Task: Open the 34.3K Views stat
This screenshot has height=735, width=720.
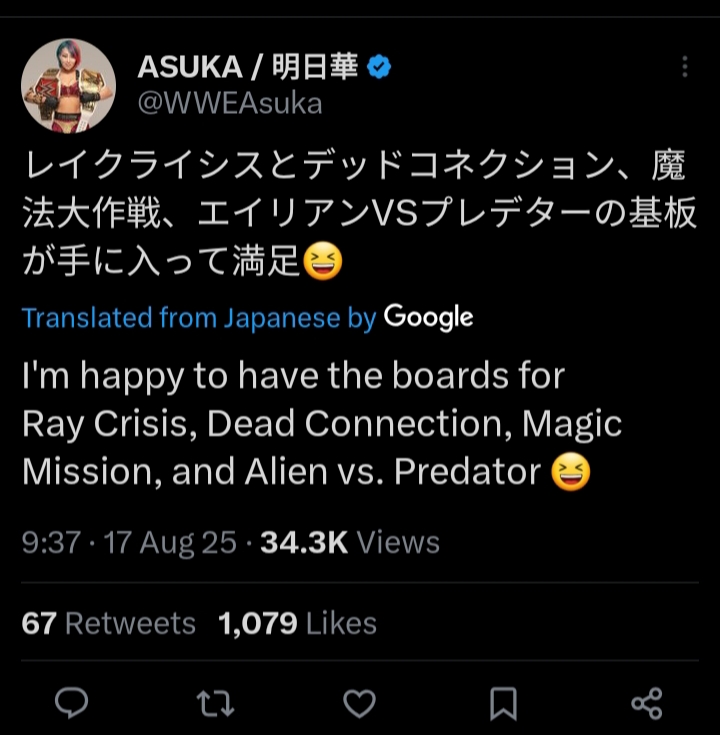Action: [x=350, y=543]
